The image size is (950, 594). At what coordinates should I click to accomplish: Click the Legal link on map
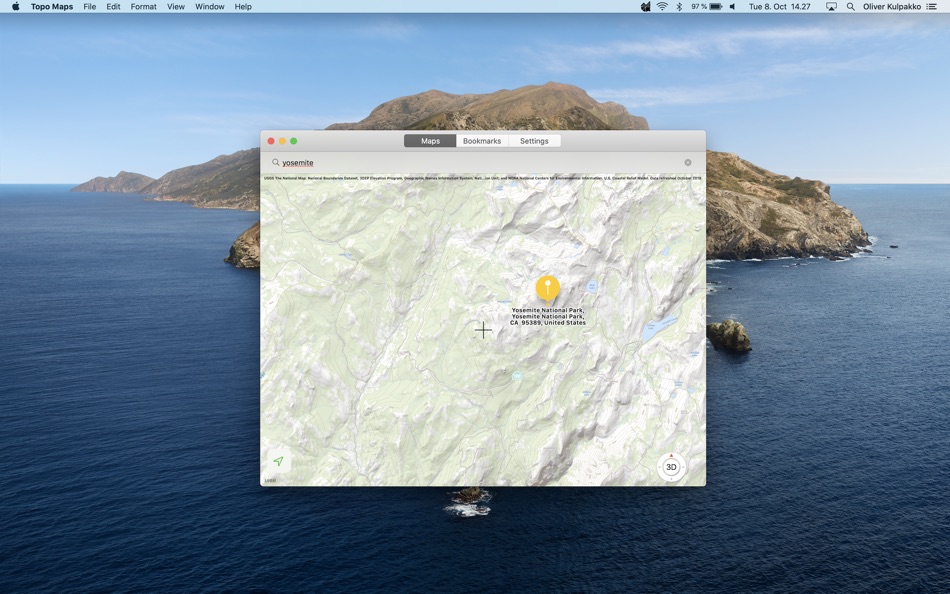click(x=270, y=480)
